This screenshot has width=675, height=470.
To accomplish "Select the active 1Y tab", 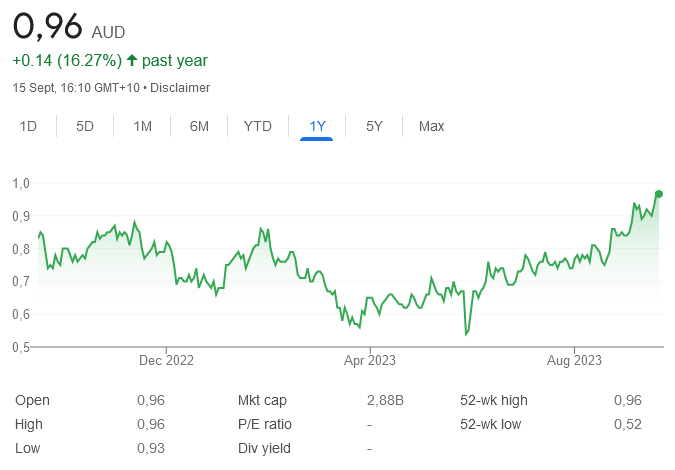I will [317, 126].
